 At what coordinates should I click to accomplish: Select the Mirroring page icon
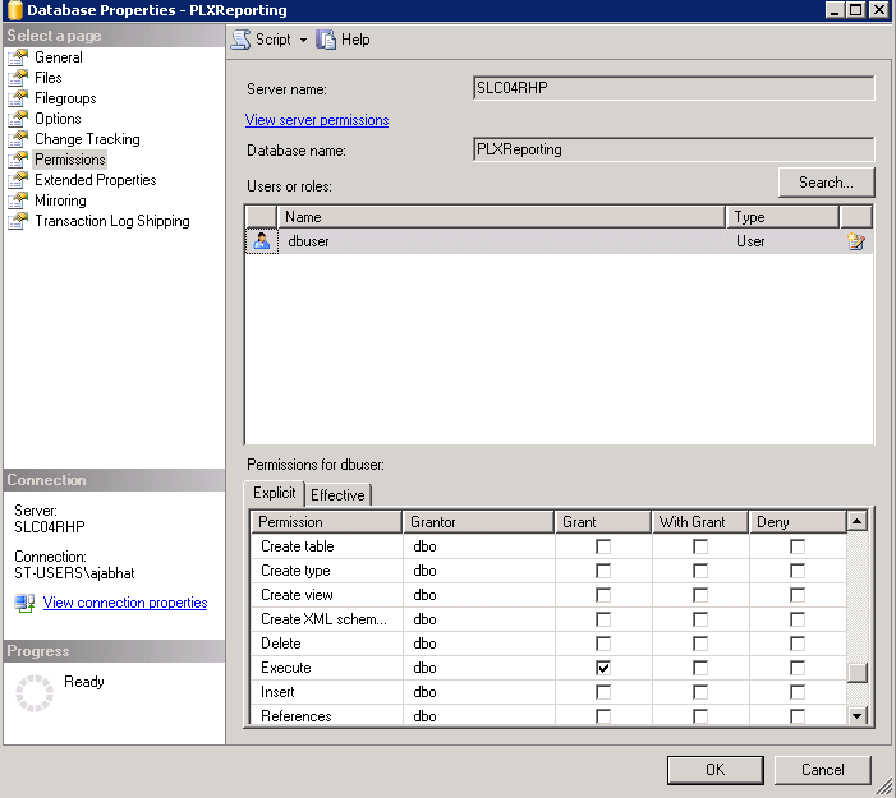[x=18, y=201]
